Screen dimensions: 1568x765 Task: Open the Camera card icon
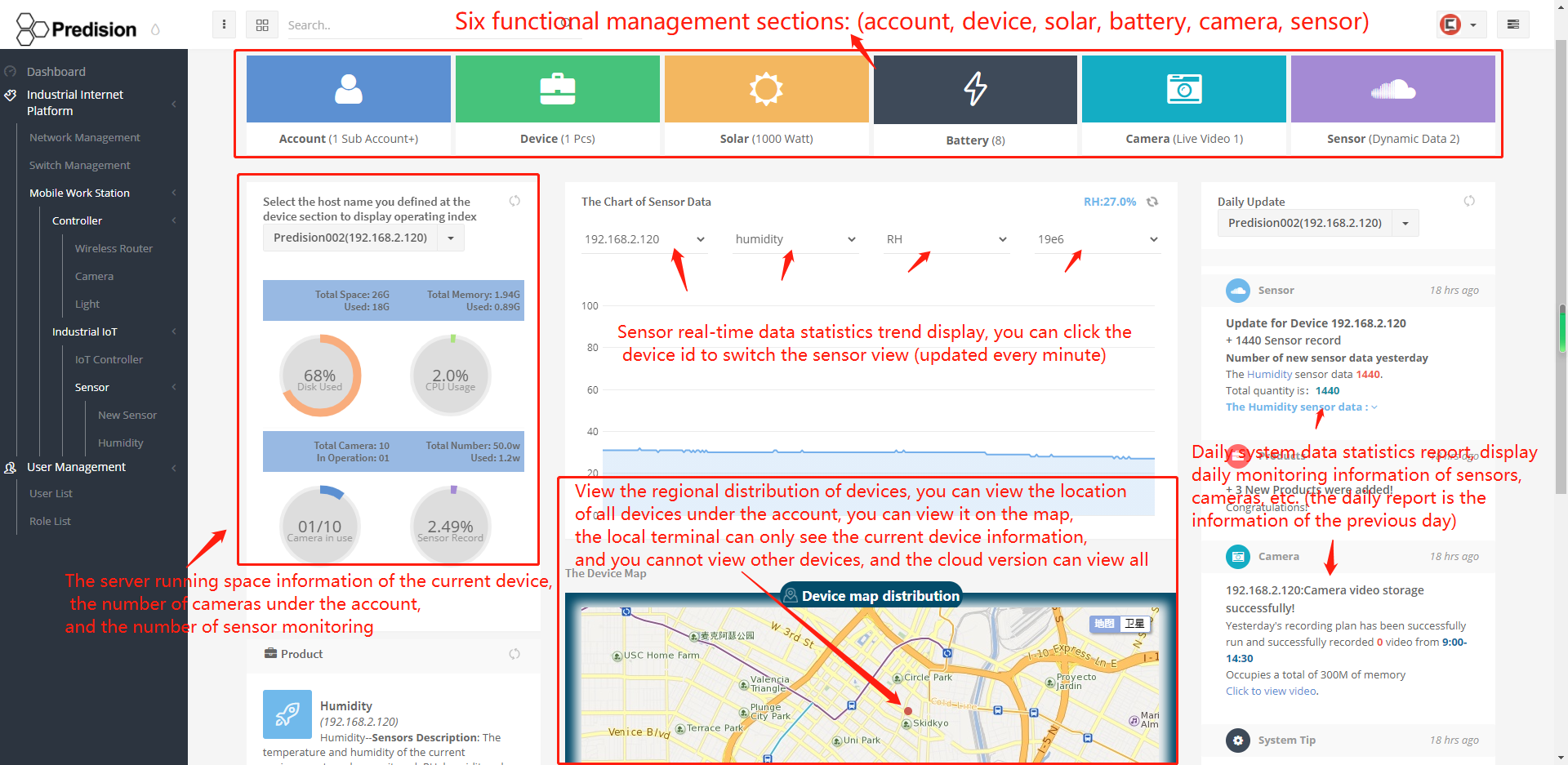pyautogui.click(x=1184, y=88)
